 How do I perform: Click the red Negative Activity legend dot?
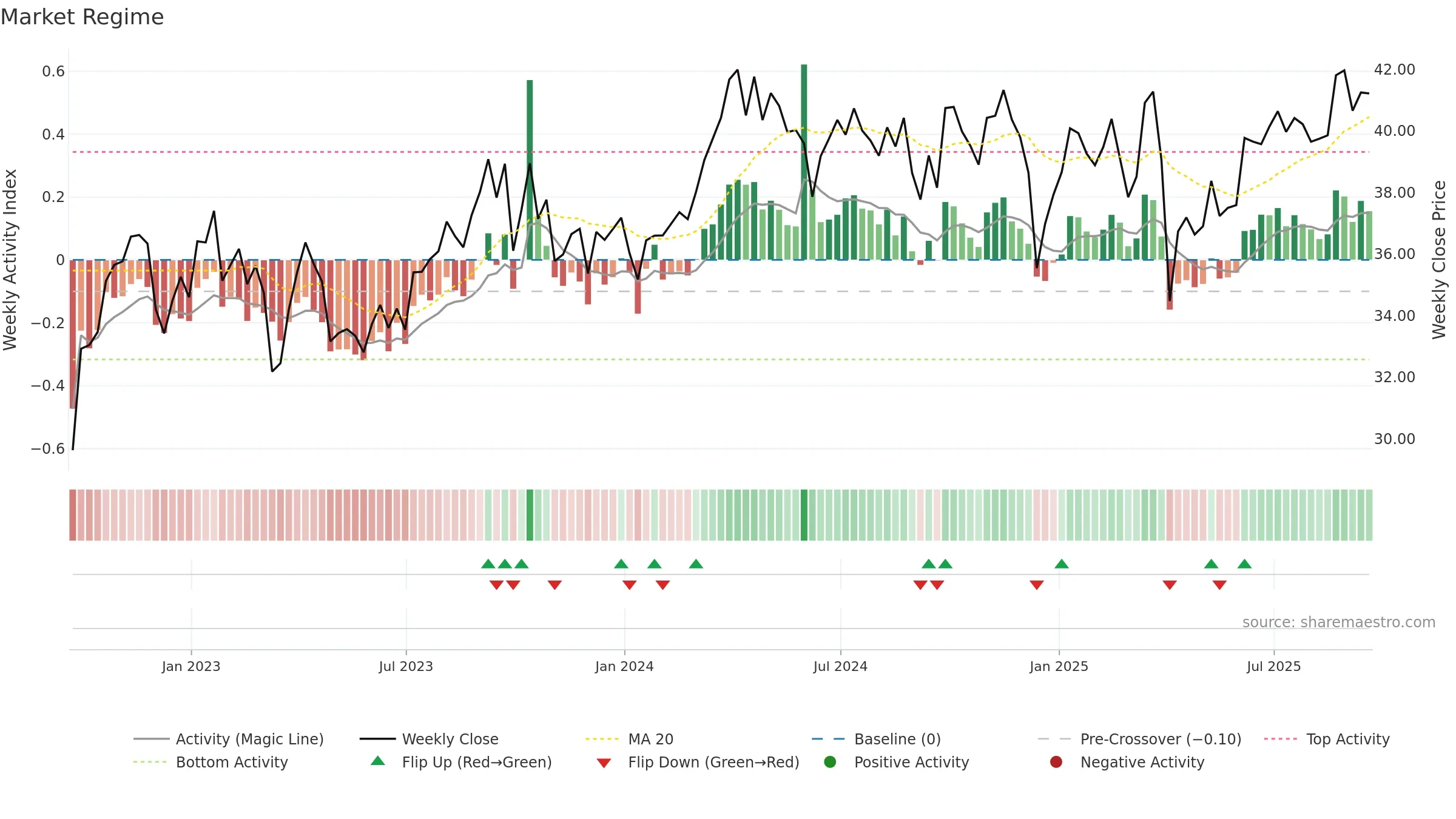pyautogui.click(x=1056, y=761)
